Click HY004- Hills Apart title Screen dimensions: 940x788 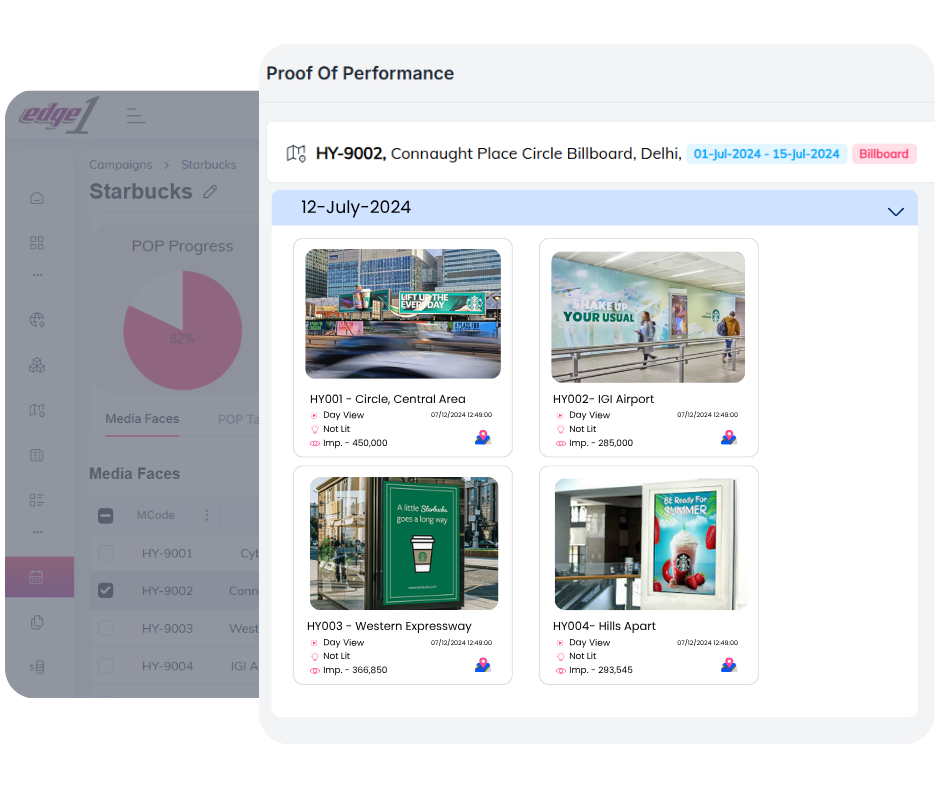(604, 626)
